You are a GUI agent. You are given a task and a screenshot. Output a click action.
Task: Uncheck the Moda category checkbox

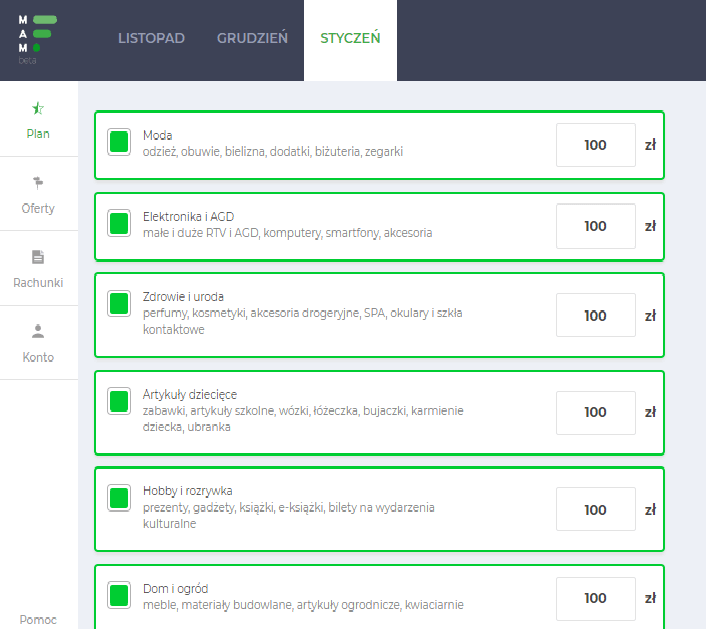(x=119, y=142)
